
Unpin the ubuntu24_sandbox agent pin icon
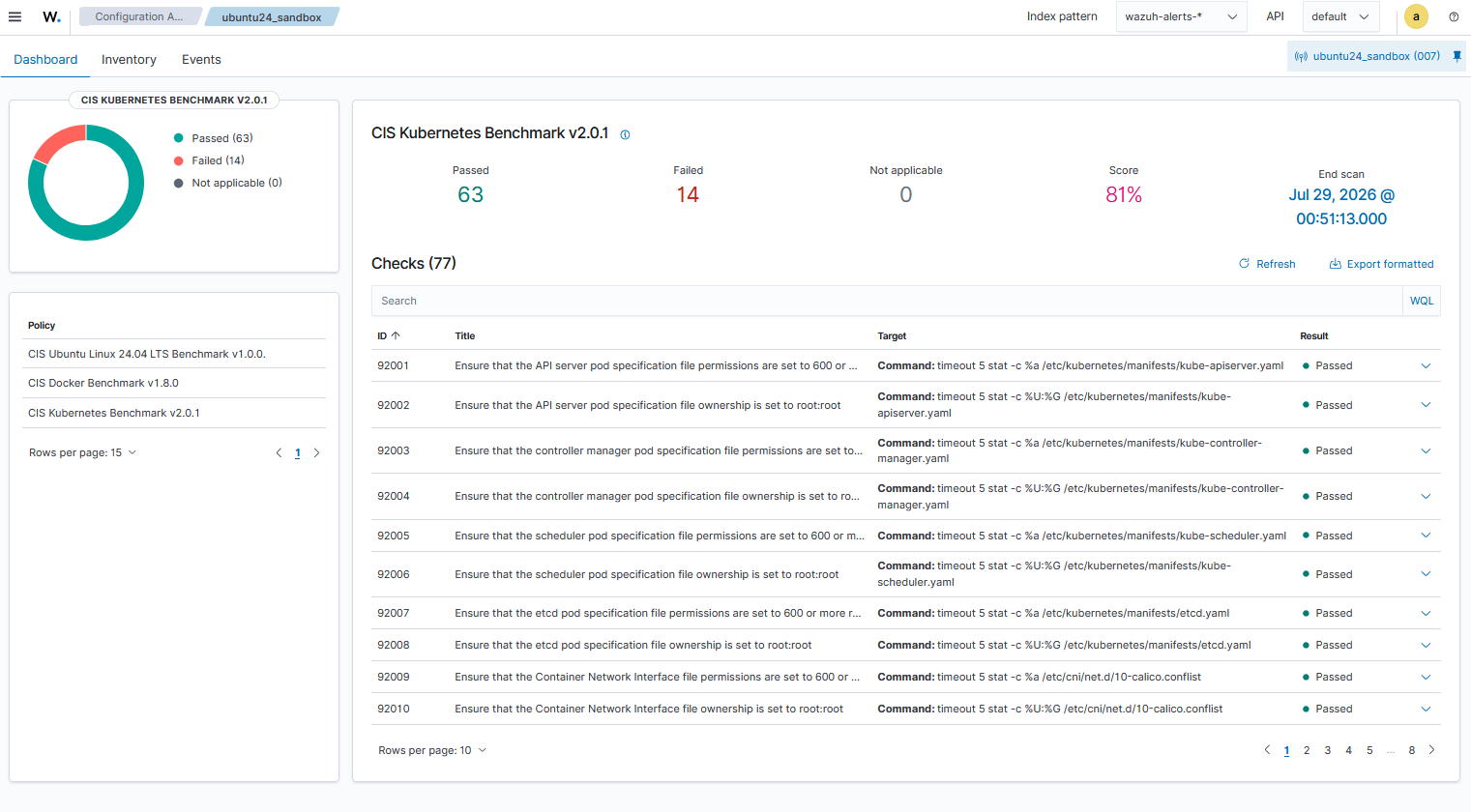tap(1457, 56)
